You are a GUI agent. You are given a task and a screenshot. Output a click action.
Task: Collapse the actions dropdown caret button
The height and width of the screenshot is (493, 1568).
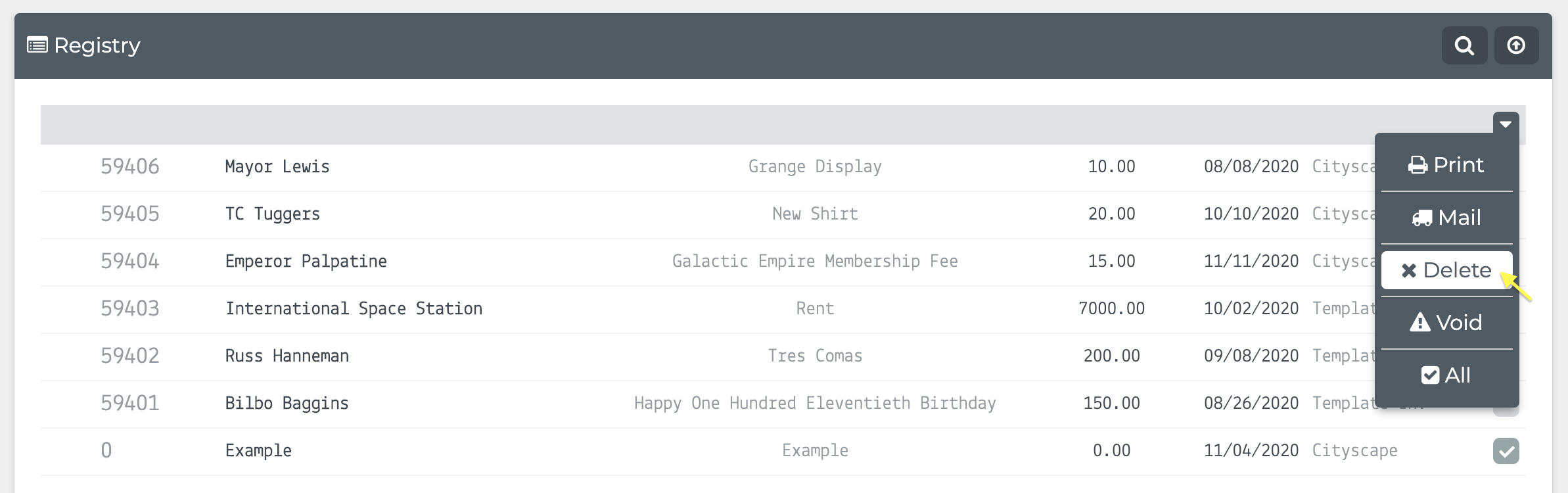1506,124
